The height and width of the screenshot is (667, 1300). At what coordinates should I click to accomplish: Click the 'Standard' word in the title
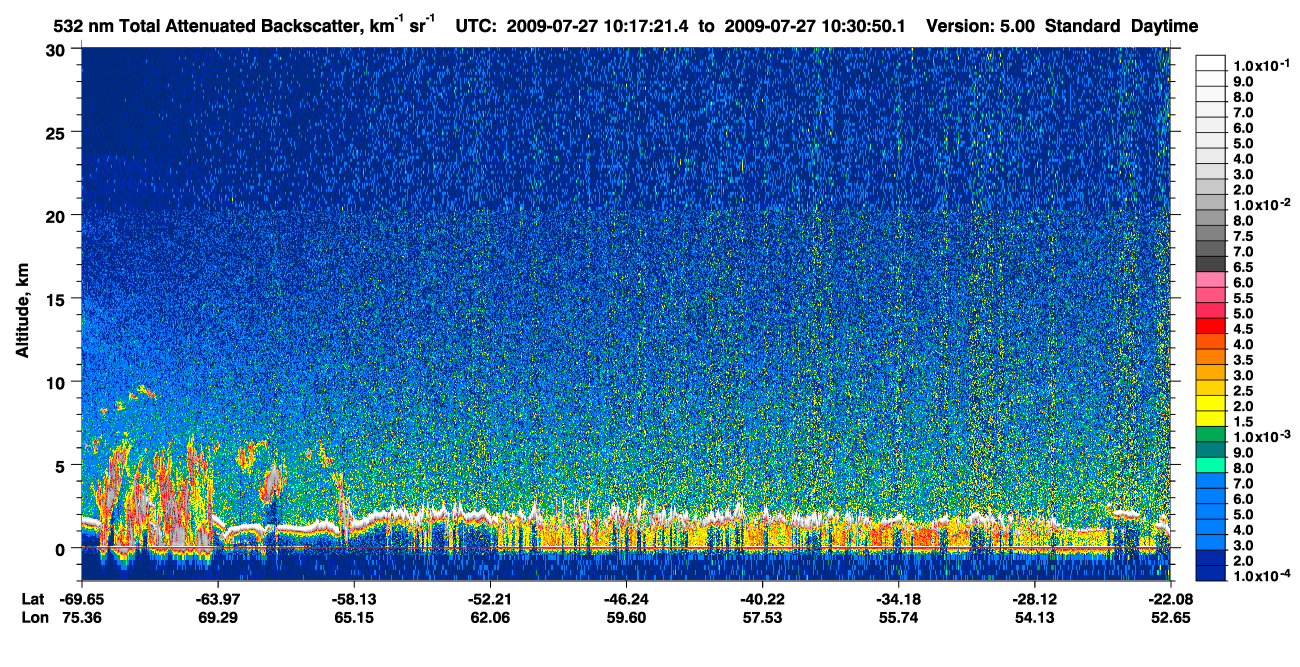(1080, 26)
